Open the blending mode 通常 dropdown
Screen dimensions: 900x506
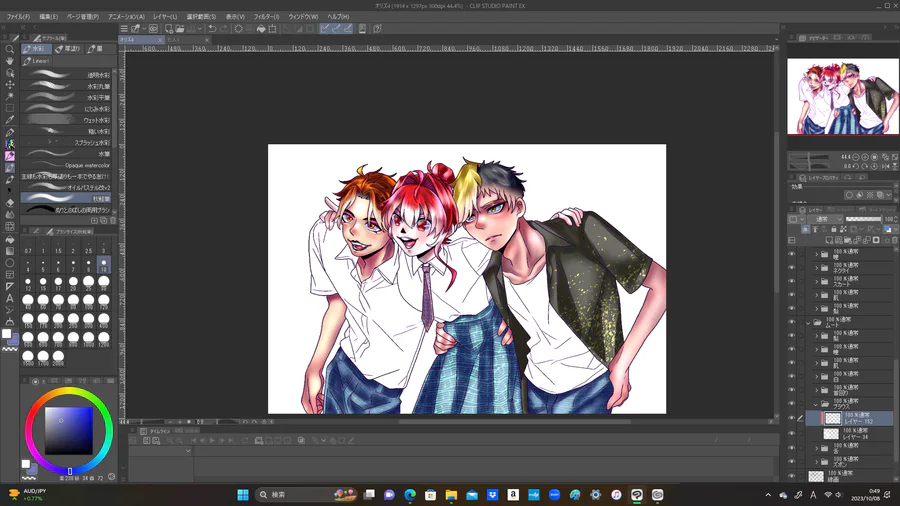coord(825,219)
